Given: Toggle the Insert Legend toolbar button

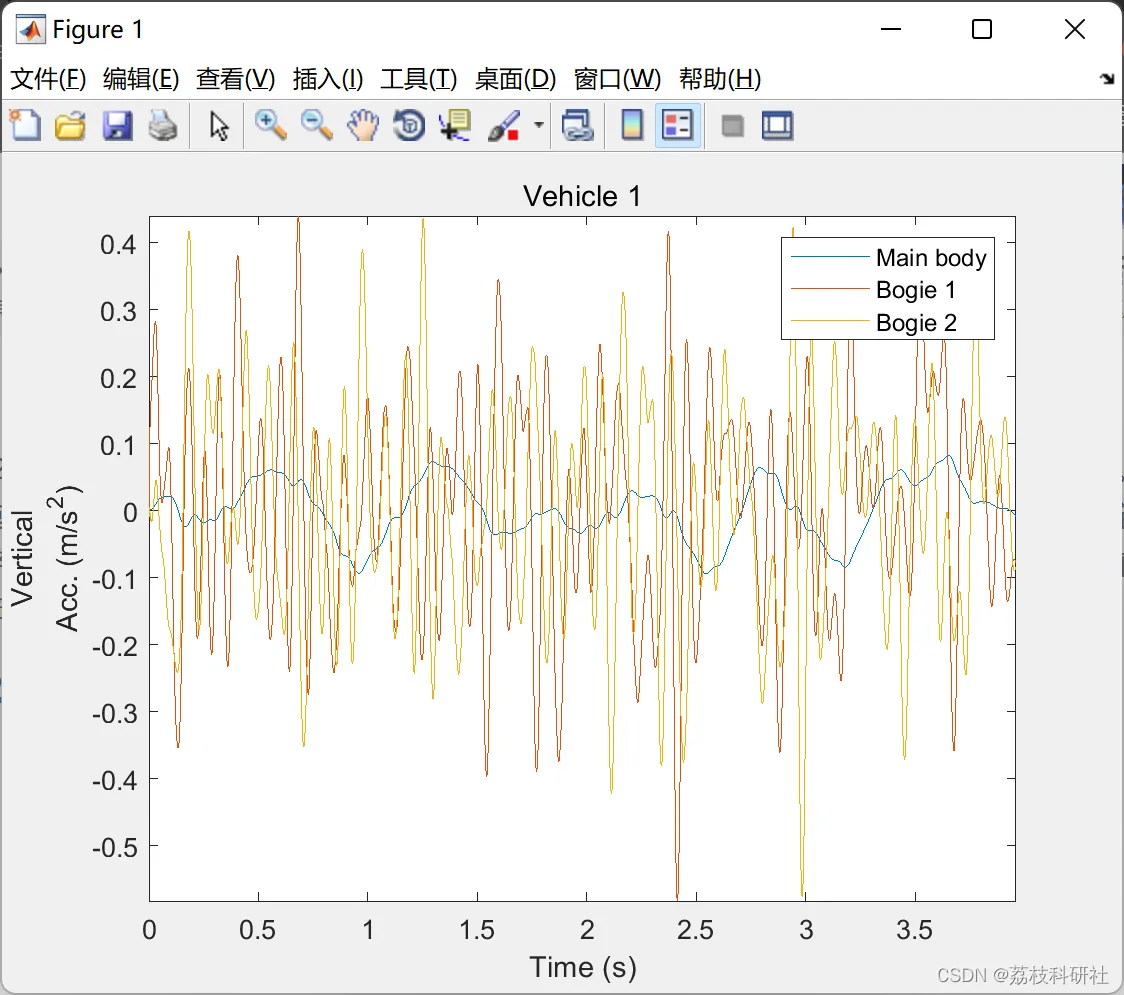Looking at the screenshot, I should click(677, 125).
